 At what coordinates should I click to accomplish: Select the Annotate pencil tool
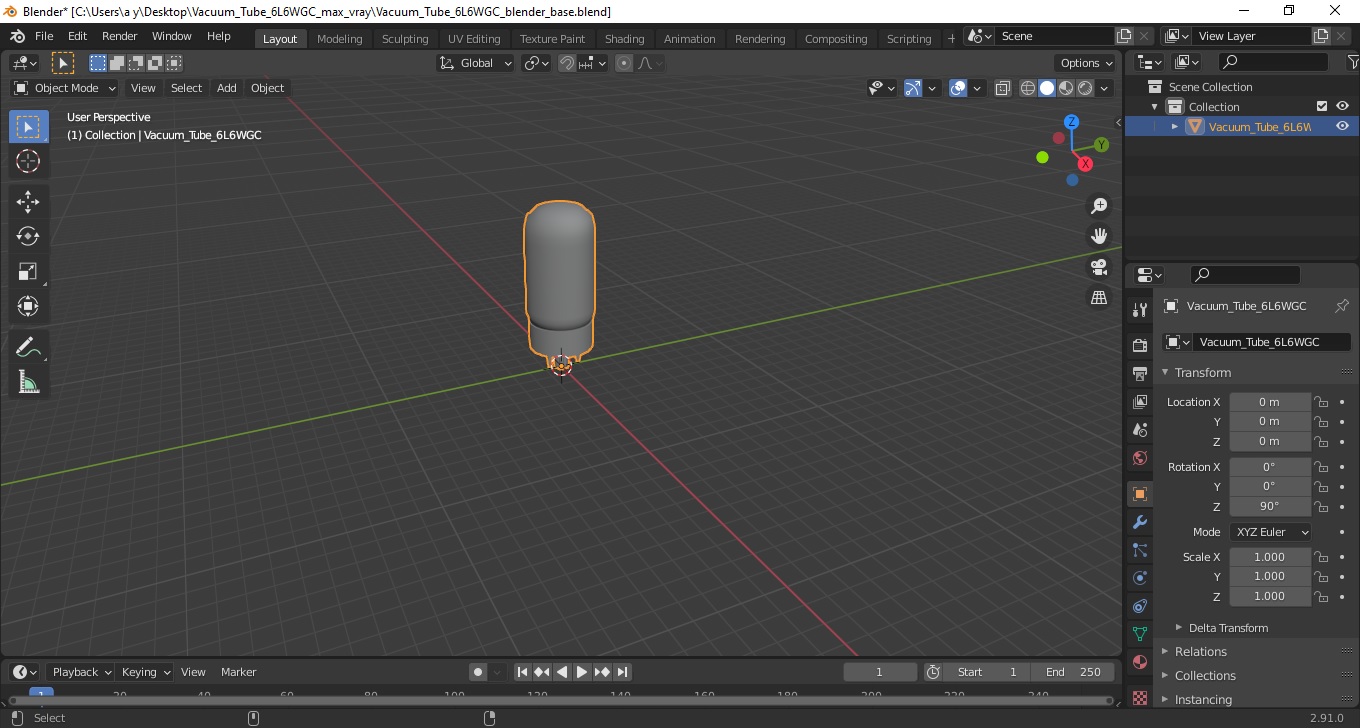click(x=28, y=347)
